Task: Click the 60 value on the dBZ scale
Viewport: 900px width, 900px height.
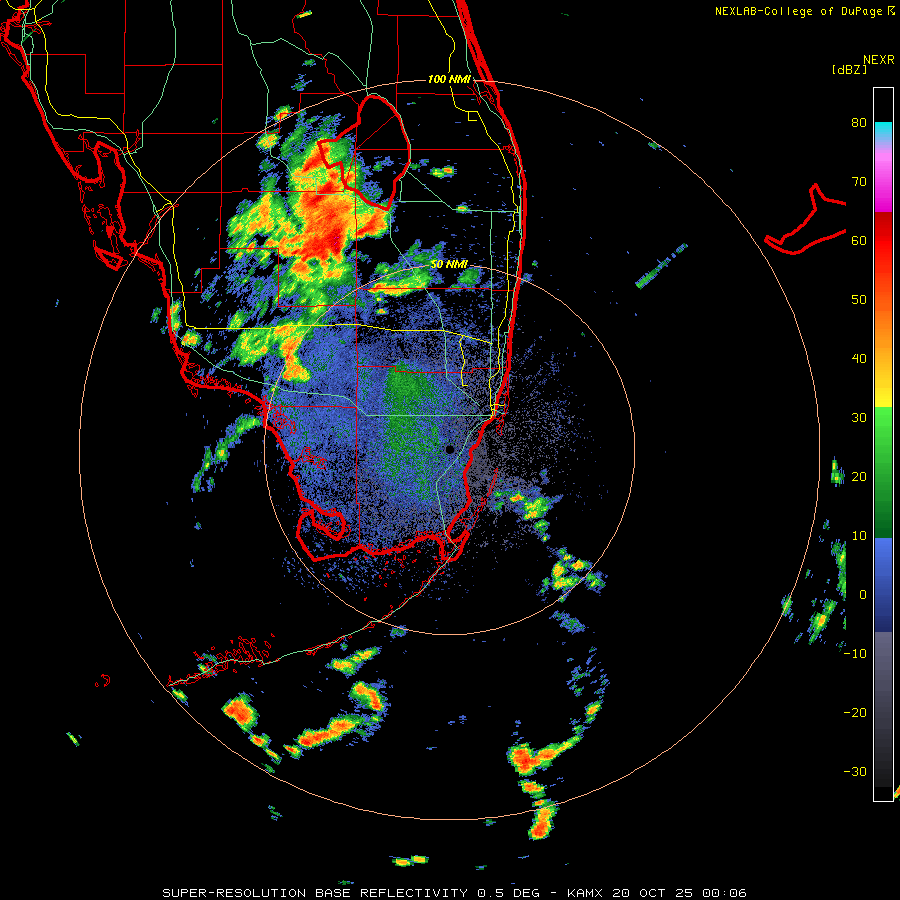Action: coord(859,241)
